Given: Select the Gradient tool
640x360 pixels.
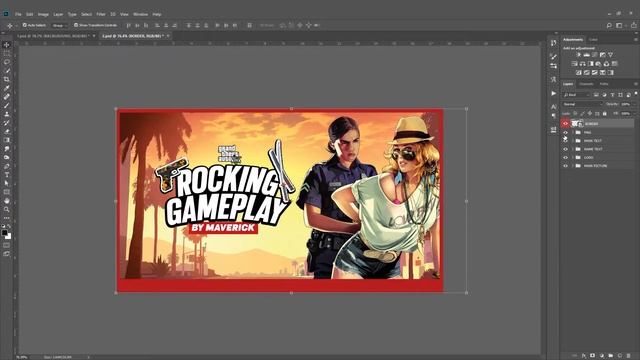Looking at the screenshot, I should (7, 140).
